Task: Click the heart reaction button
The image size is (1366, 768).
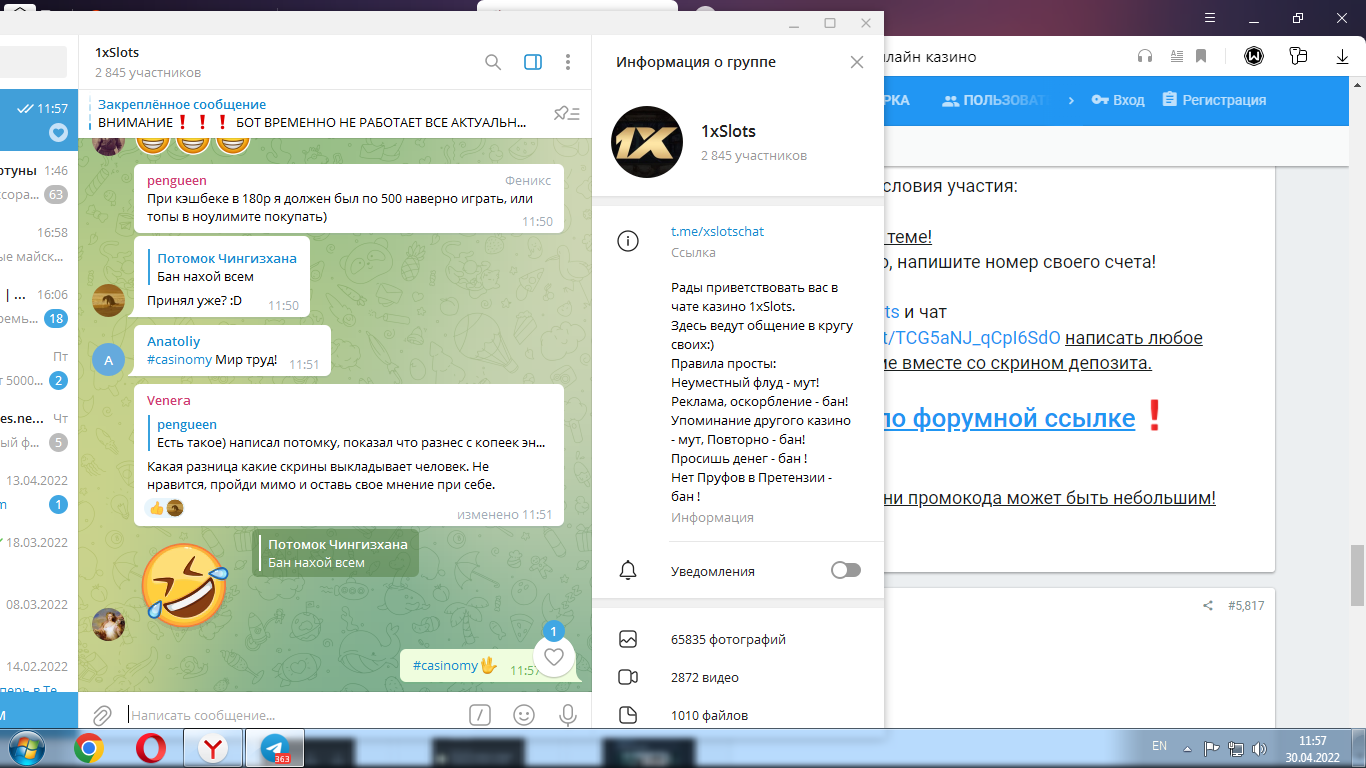Action: tap(554, 657)
